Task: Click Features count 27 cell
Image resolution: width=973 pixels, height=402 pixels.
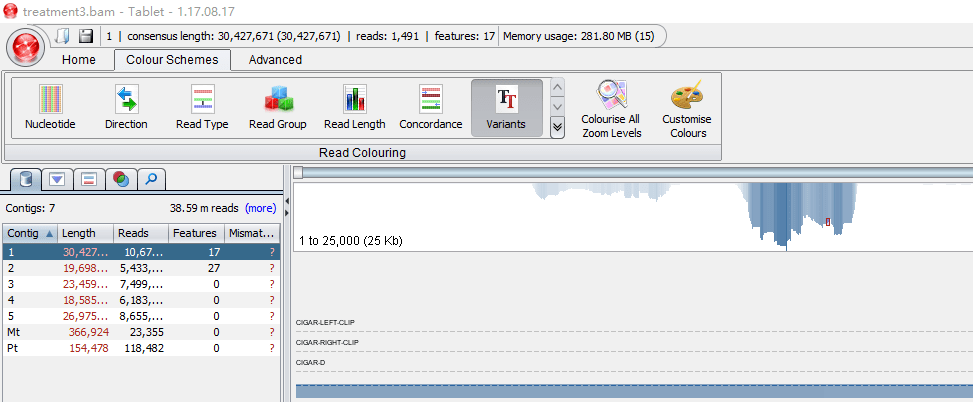Action: (196, 268)
